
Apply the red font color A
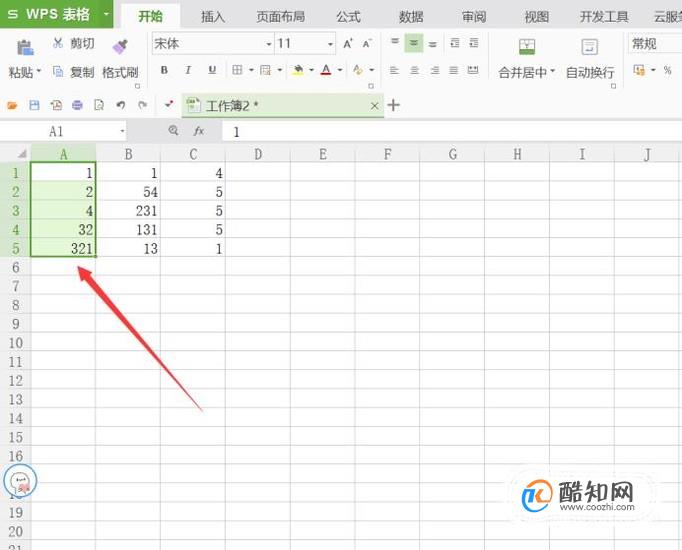tap(326, 70)
